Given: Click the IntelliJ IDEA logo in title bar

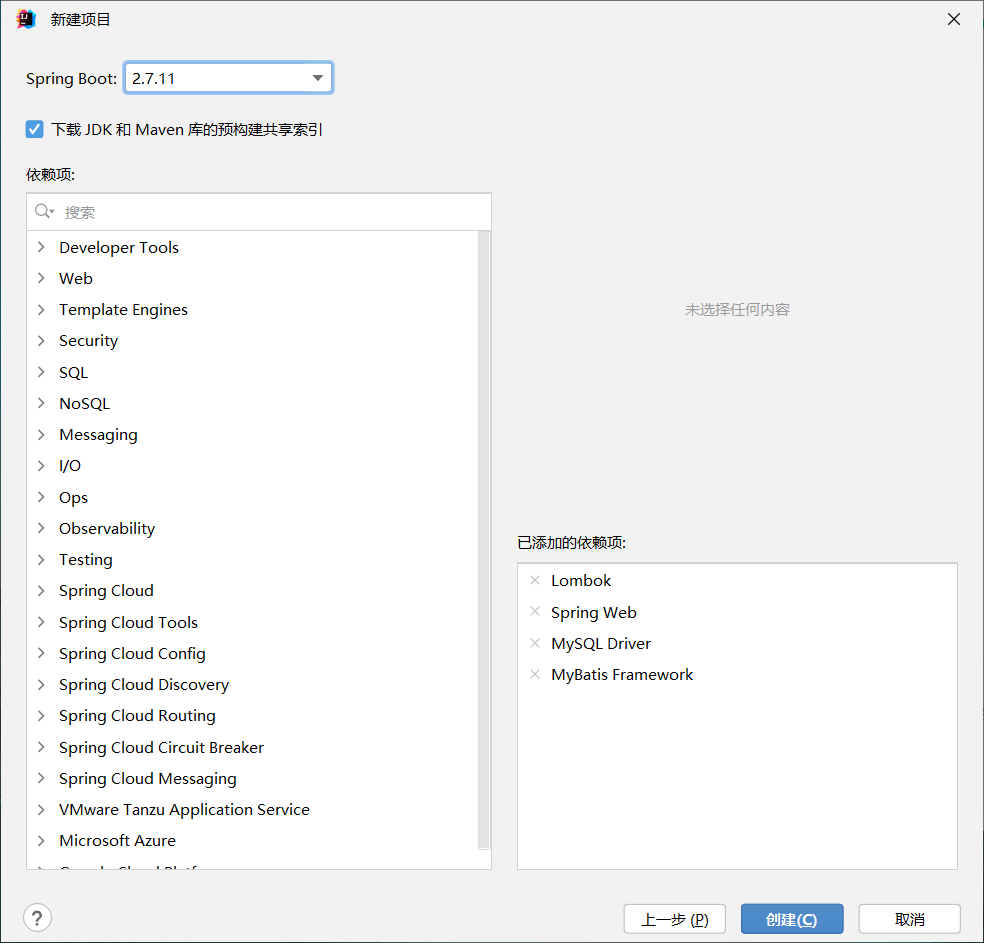Looking at the screenshot, I should pos(23,18).
